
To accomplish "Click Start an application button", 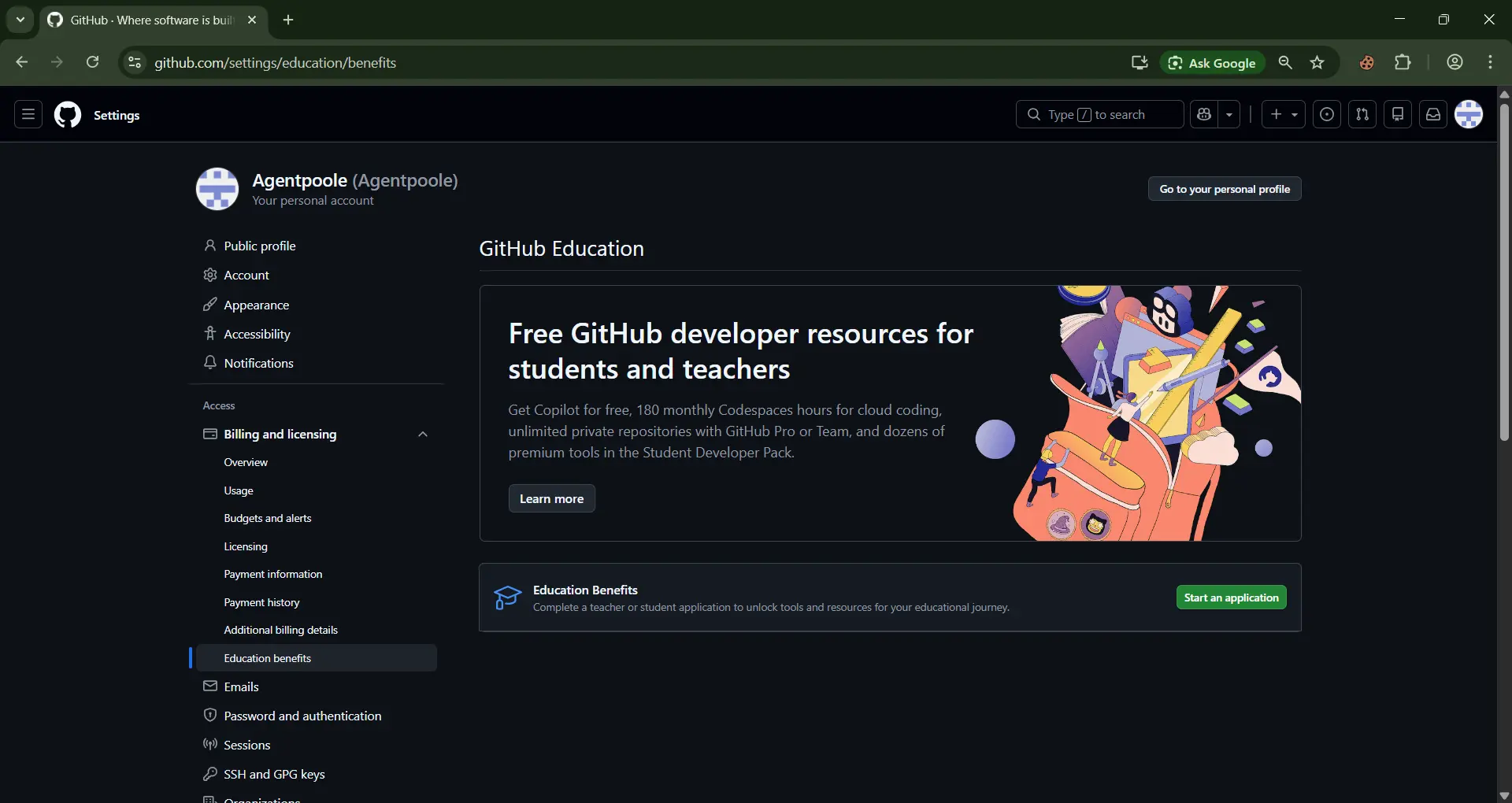I will pyautogui.click(x=1231, y=598).
